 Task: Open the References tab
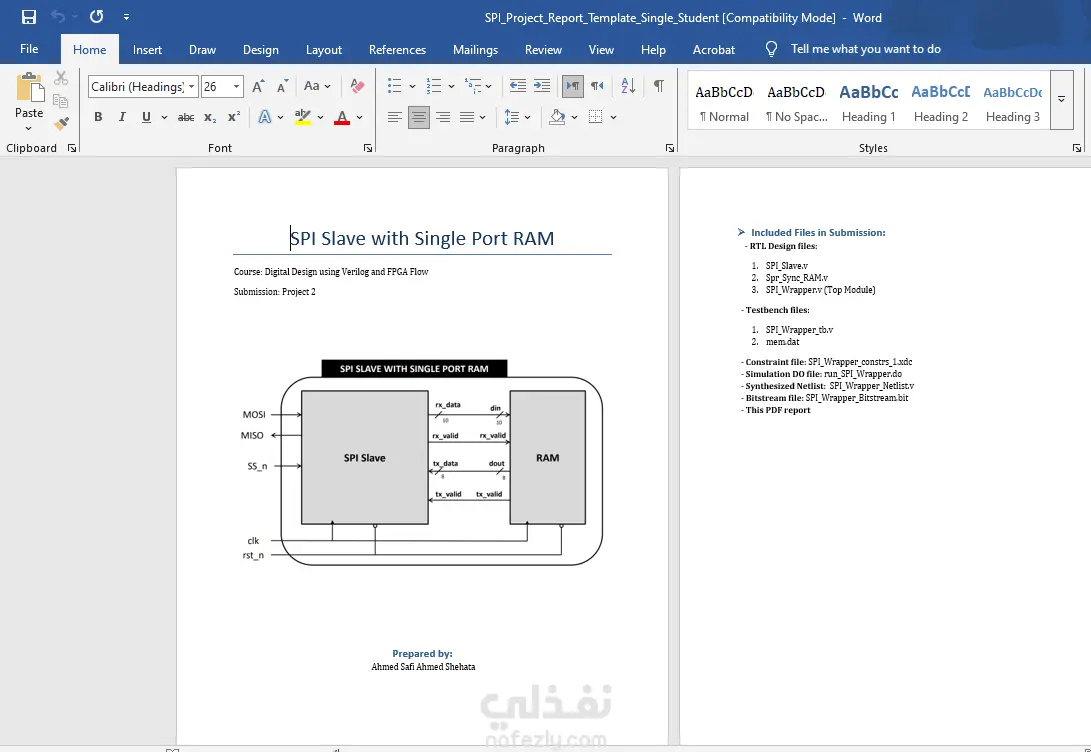click(397, 50)
